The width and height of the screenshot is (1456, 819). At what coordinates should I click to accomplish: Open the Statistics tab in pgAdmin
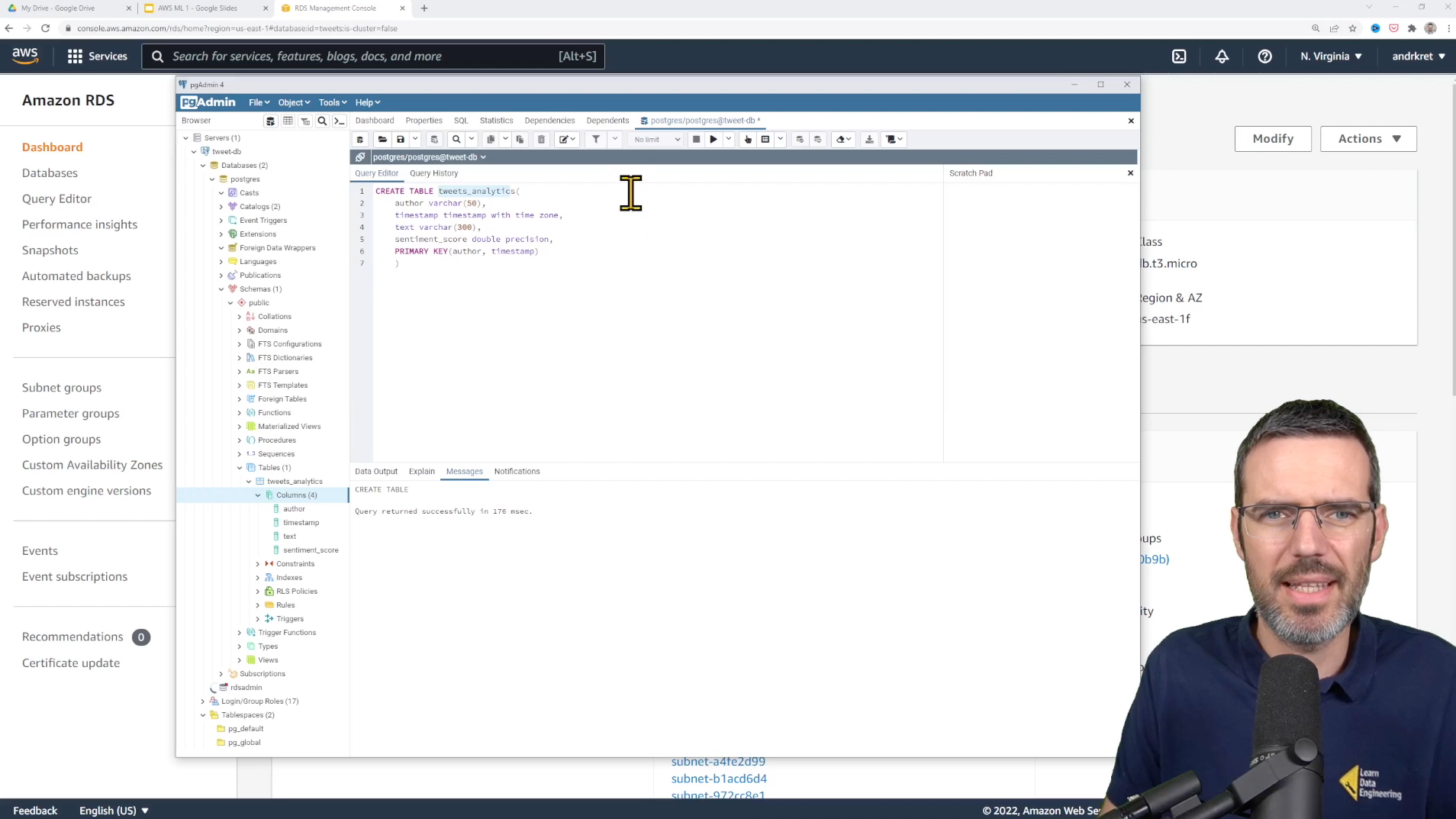point(496,121)
